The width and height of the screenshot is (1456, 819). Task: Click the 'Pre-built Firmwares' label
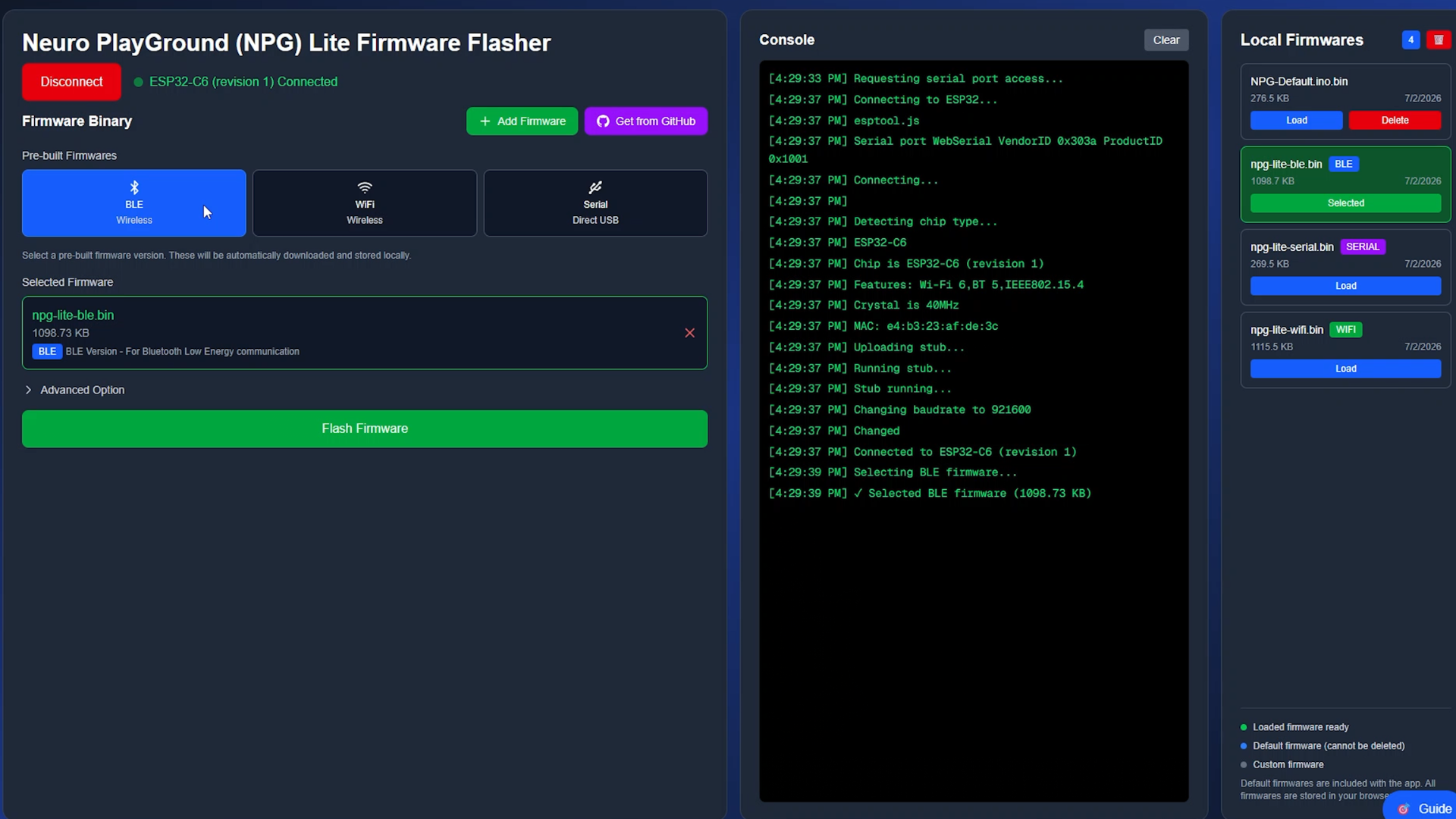69,155
